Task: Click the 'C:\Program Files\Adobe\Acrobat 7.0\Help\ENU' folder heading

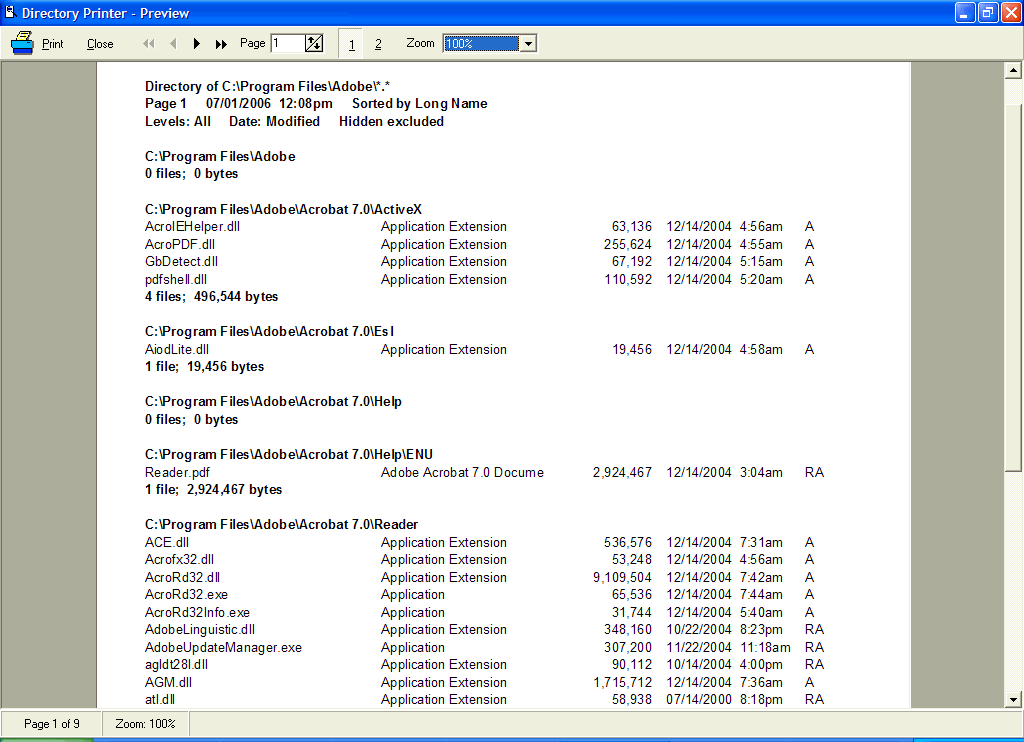Action: (289, 455)
